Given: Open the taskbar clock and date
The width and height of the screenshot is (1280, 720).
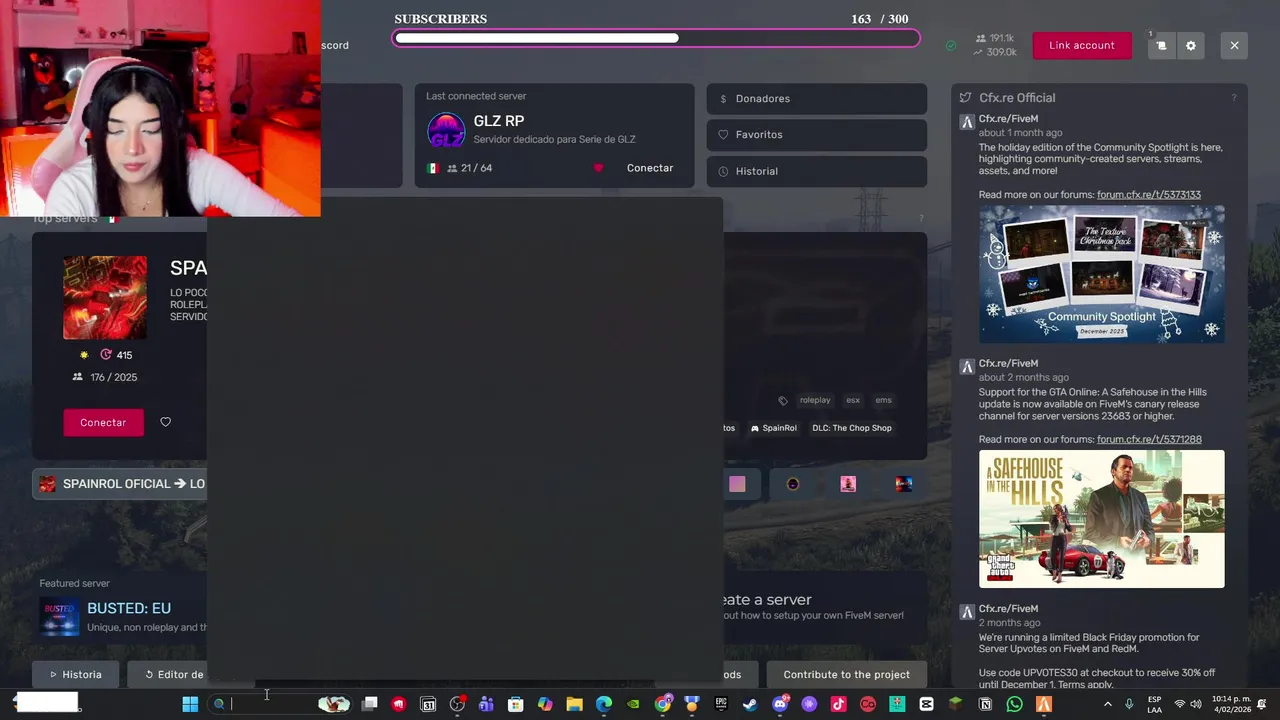Looking at the screenshot, I should [1231, 704].
